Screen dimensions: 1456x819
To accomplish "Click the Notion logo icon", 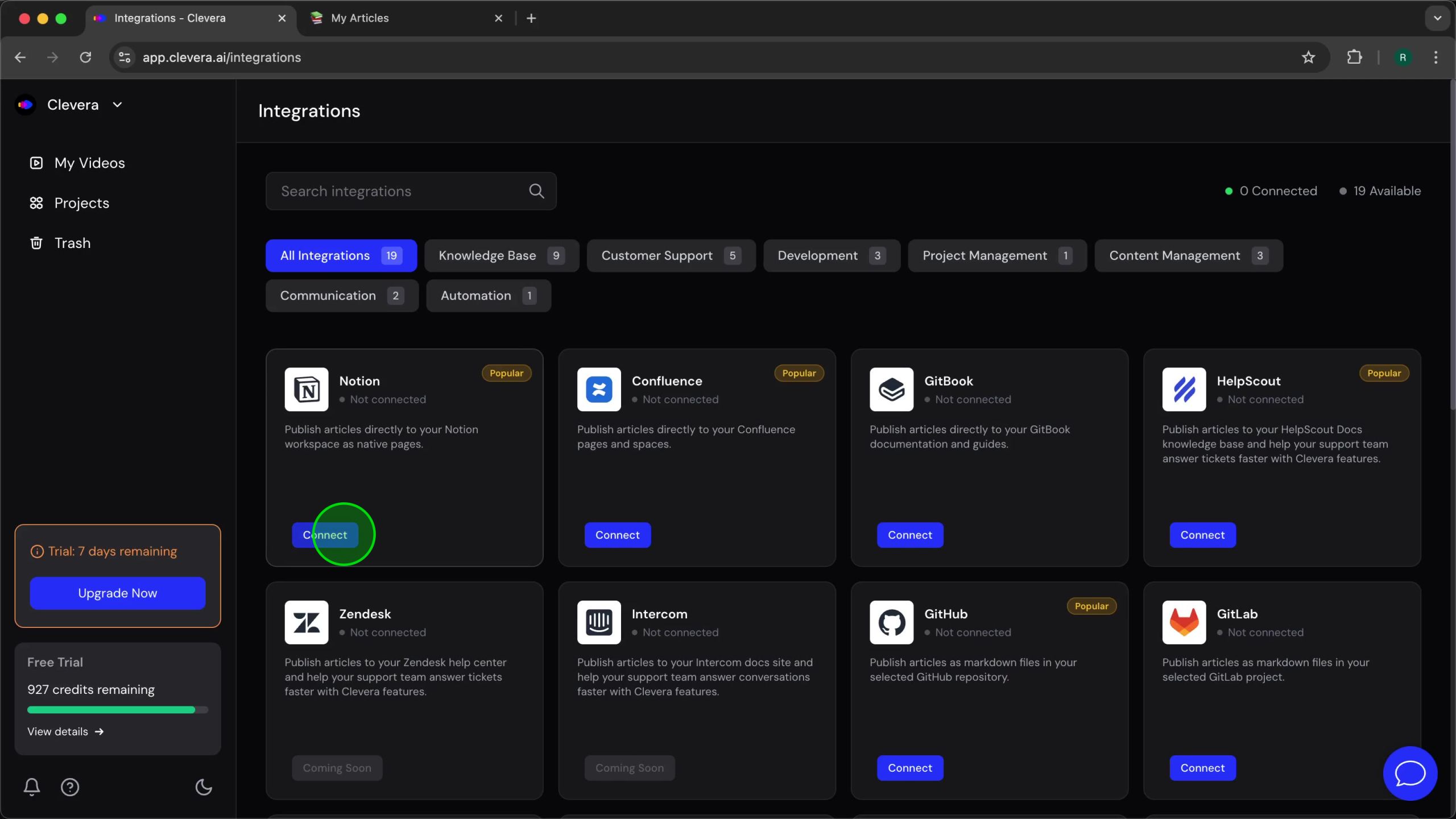I will tap(307, 390).
